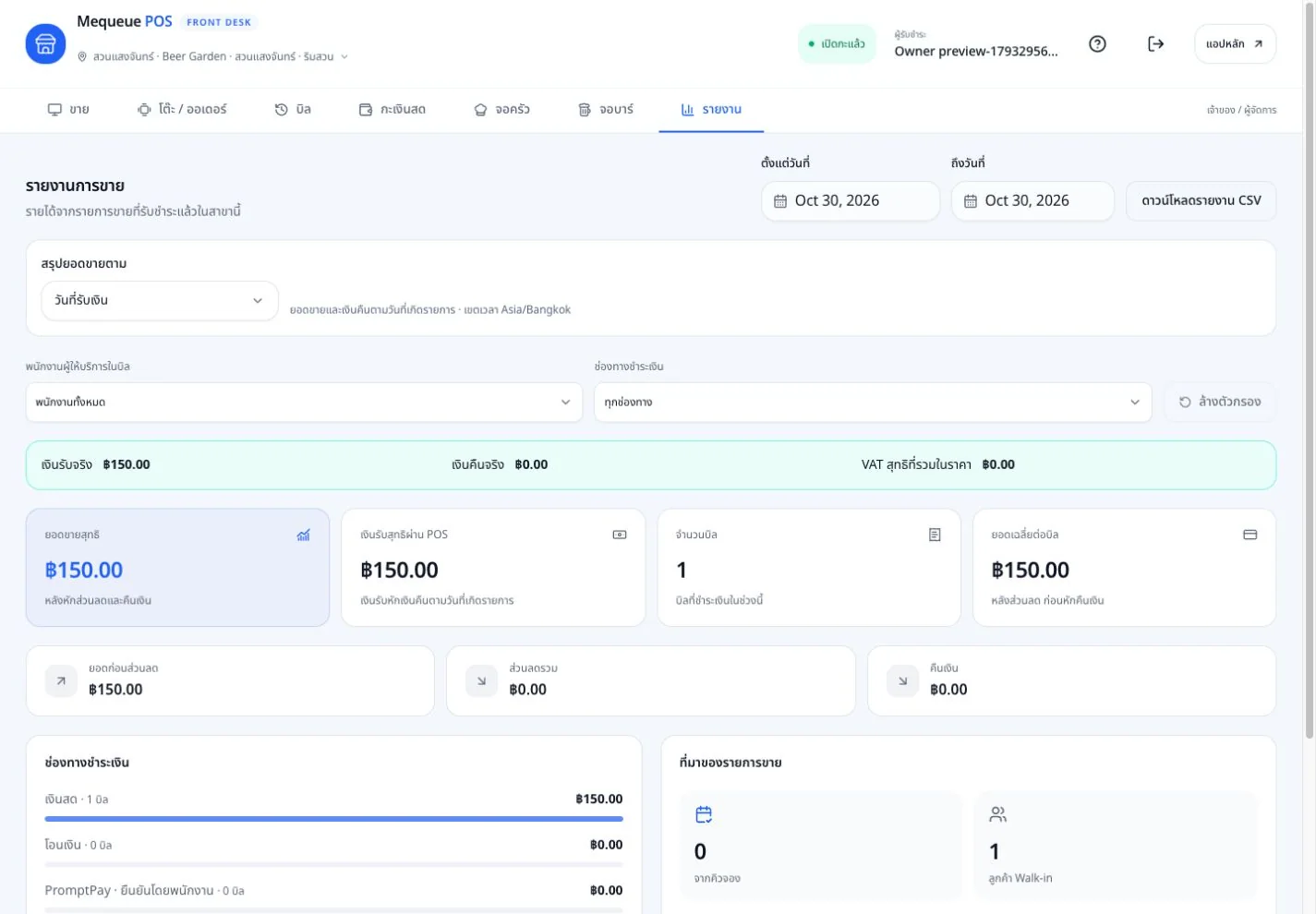1316x914 pixels.
Task: Click the people icon above ลูกค้า Walk-in
Action: 998,814
